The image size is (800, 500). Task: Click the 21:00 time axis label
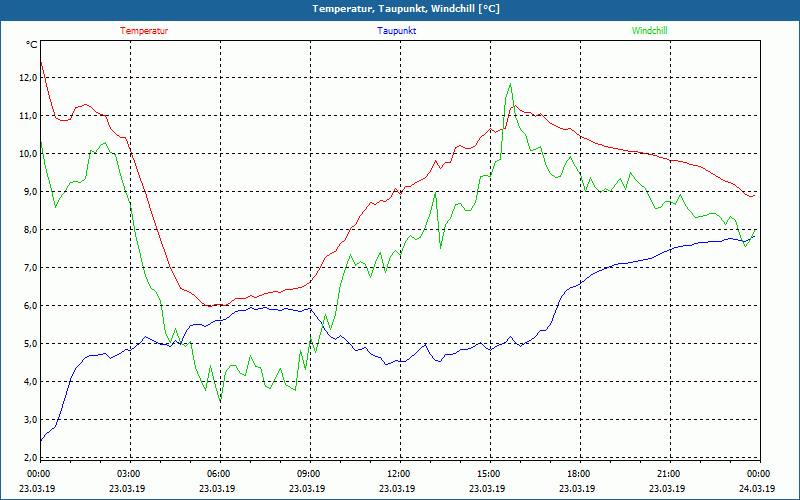(667, 474)
